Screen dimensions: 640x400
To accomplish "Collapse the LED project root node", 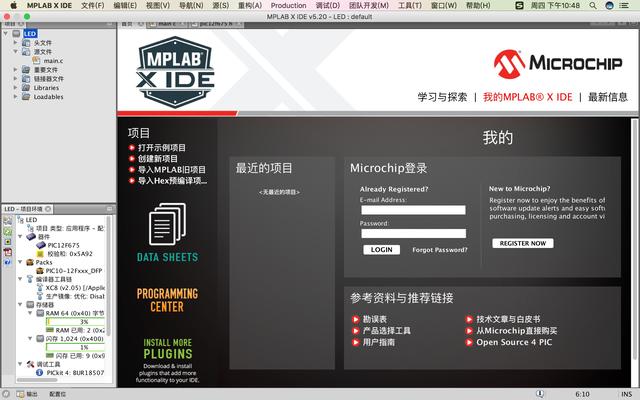I will tap(6, 33).
